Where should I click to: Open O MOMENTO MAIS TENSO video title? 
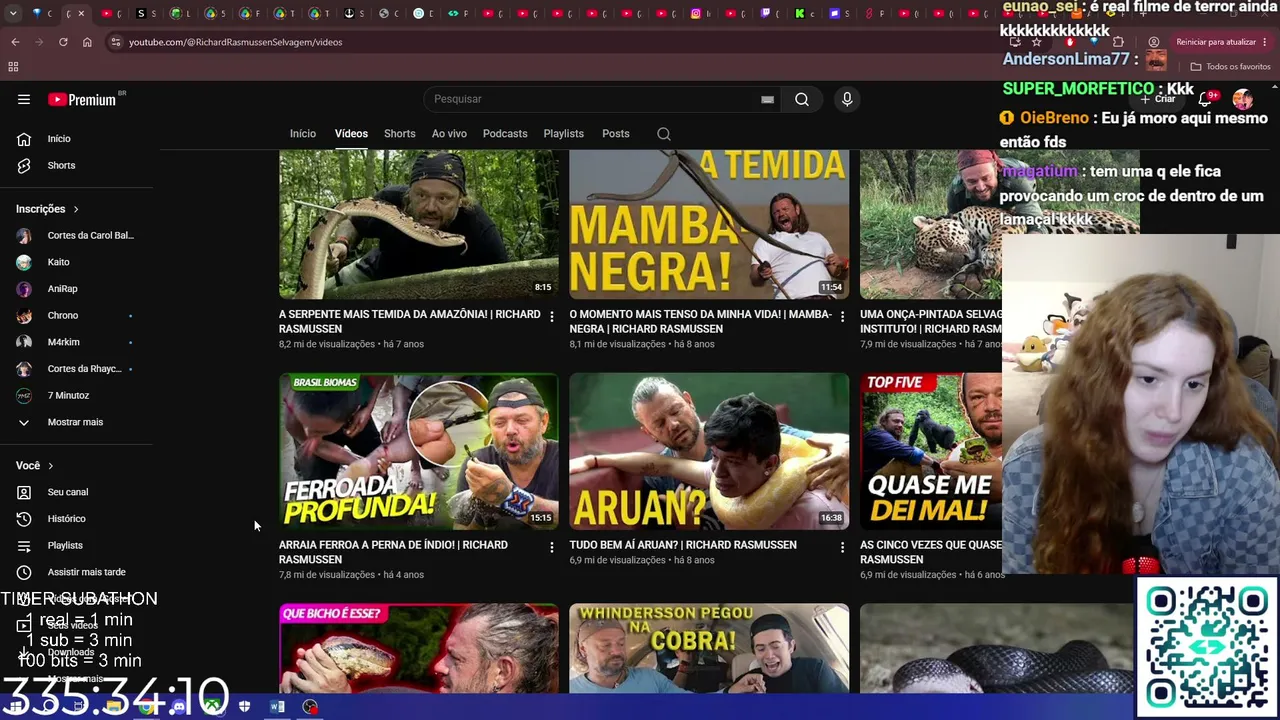[700, 321]
